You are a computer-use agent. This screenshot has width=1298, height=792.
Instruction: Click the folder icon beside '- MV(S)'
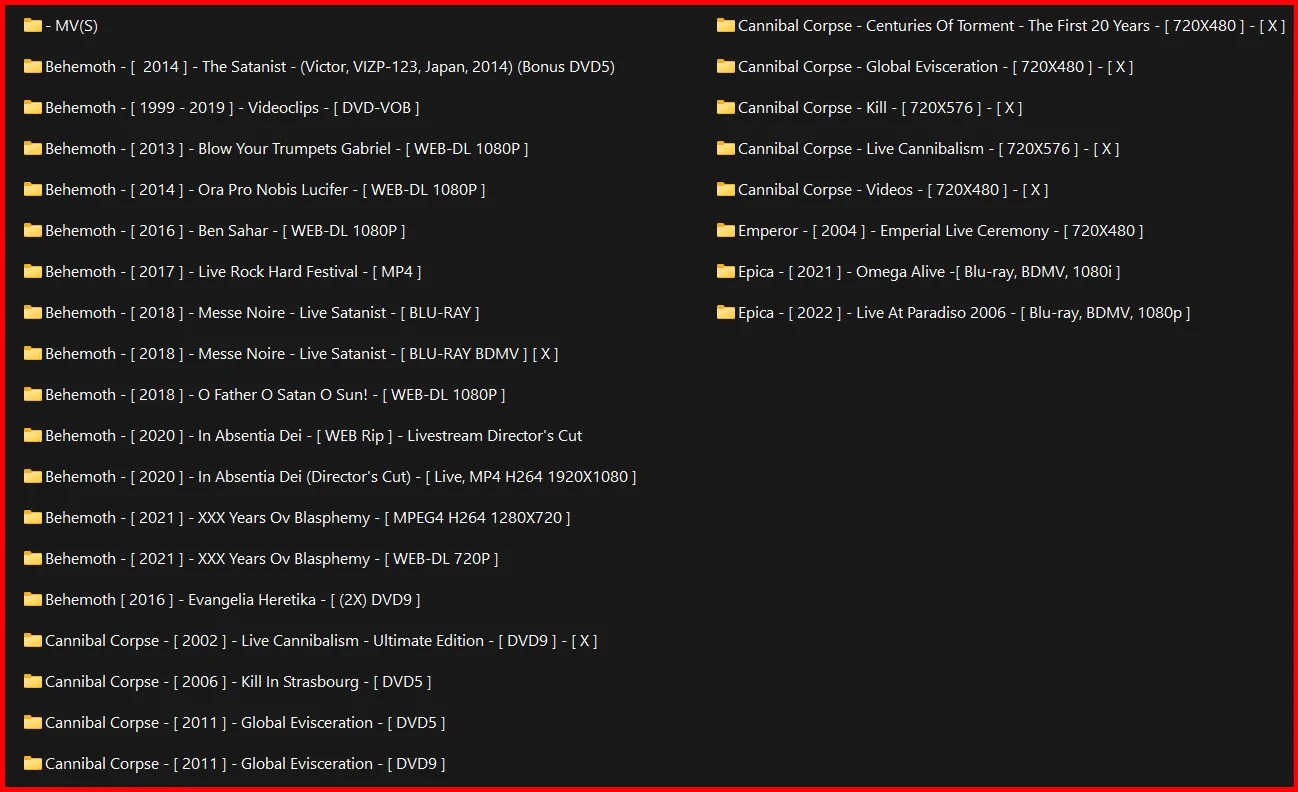tap(33, 26)
